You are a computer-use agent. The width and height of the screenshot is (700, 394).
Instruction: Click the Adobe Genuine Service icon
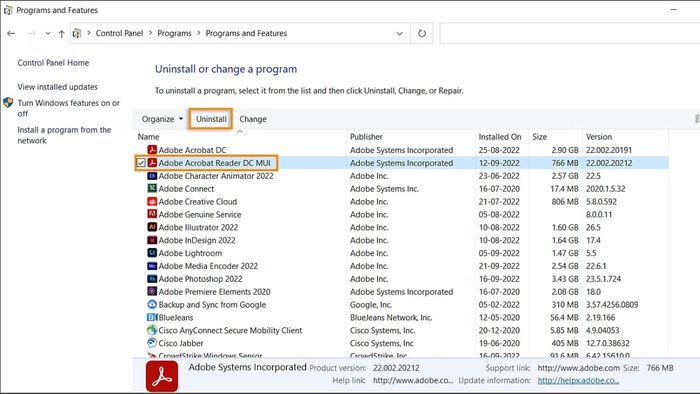(152, 214)
